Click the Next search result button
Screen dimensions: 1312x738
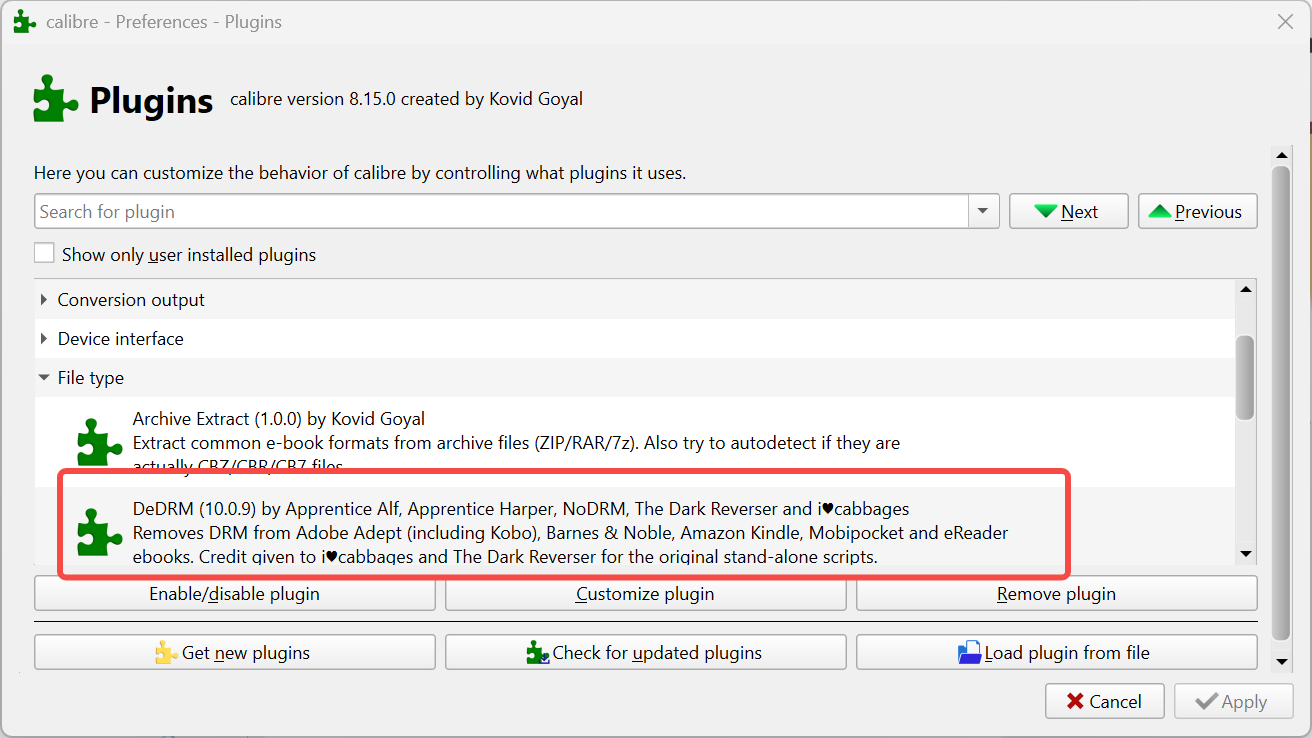click(1068, 211)
